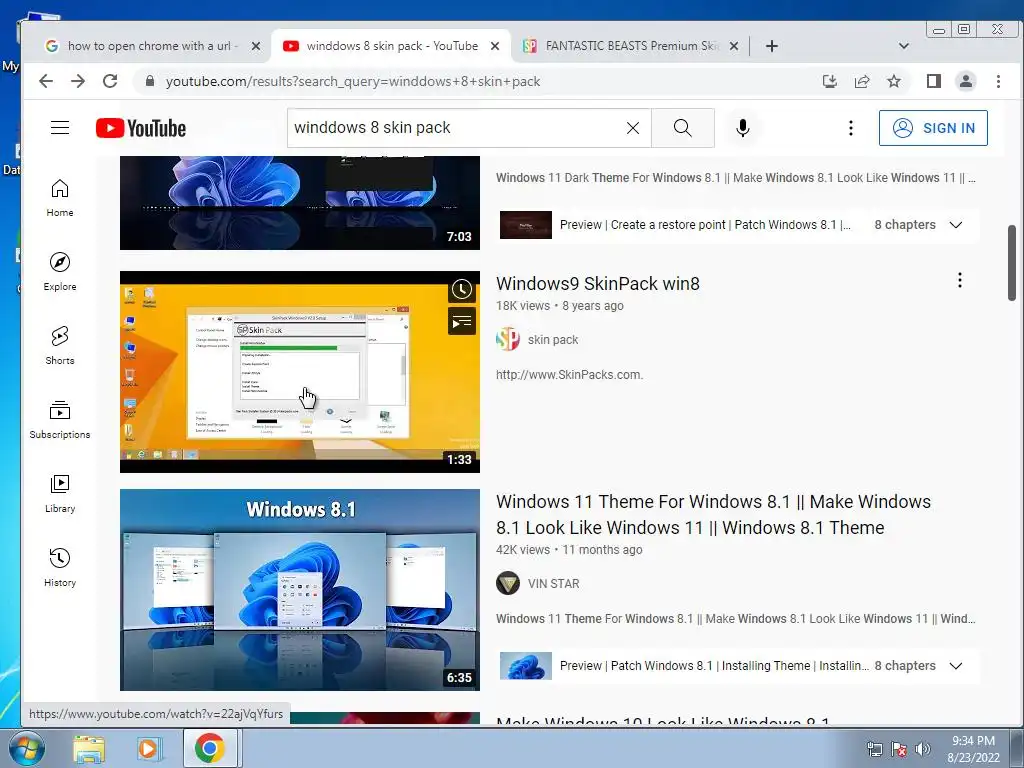
Task: Open History in YouTube sidebar
Action: [x=60, y=568]
